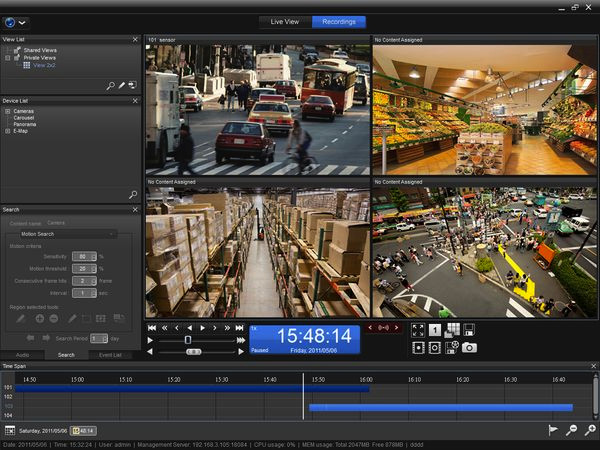Open the Motion Search dropdown

(67, 234)
